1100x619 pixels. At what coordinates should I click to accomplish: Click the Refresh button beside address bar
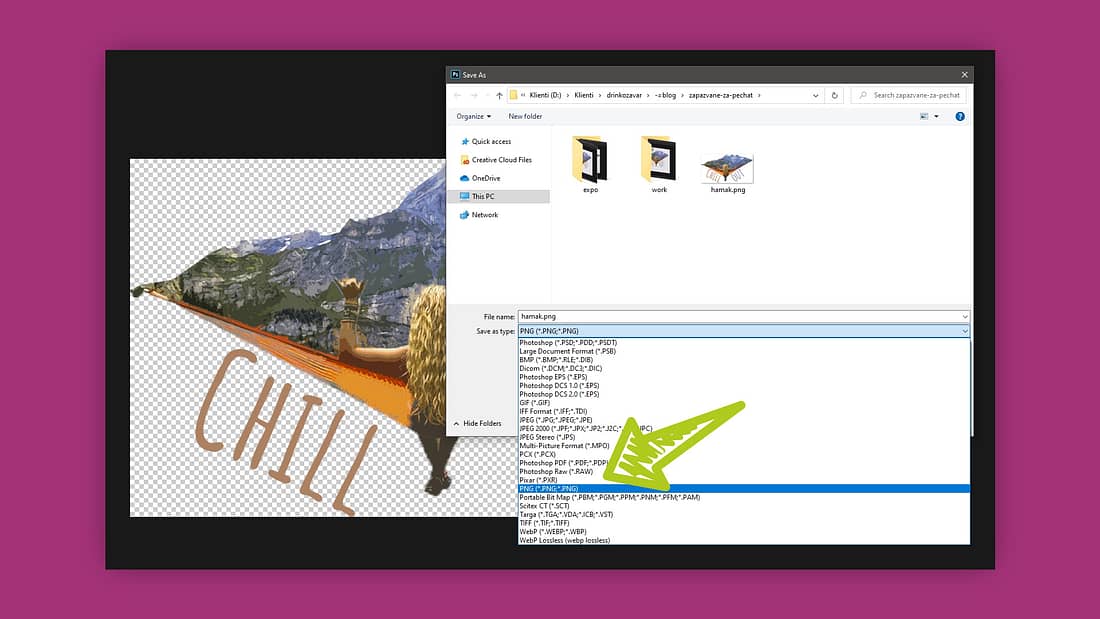pyautogui.click(x=835, y=96)
